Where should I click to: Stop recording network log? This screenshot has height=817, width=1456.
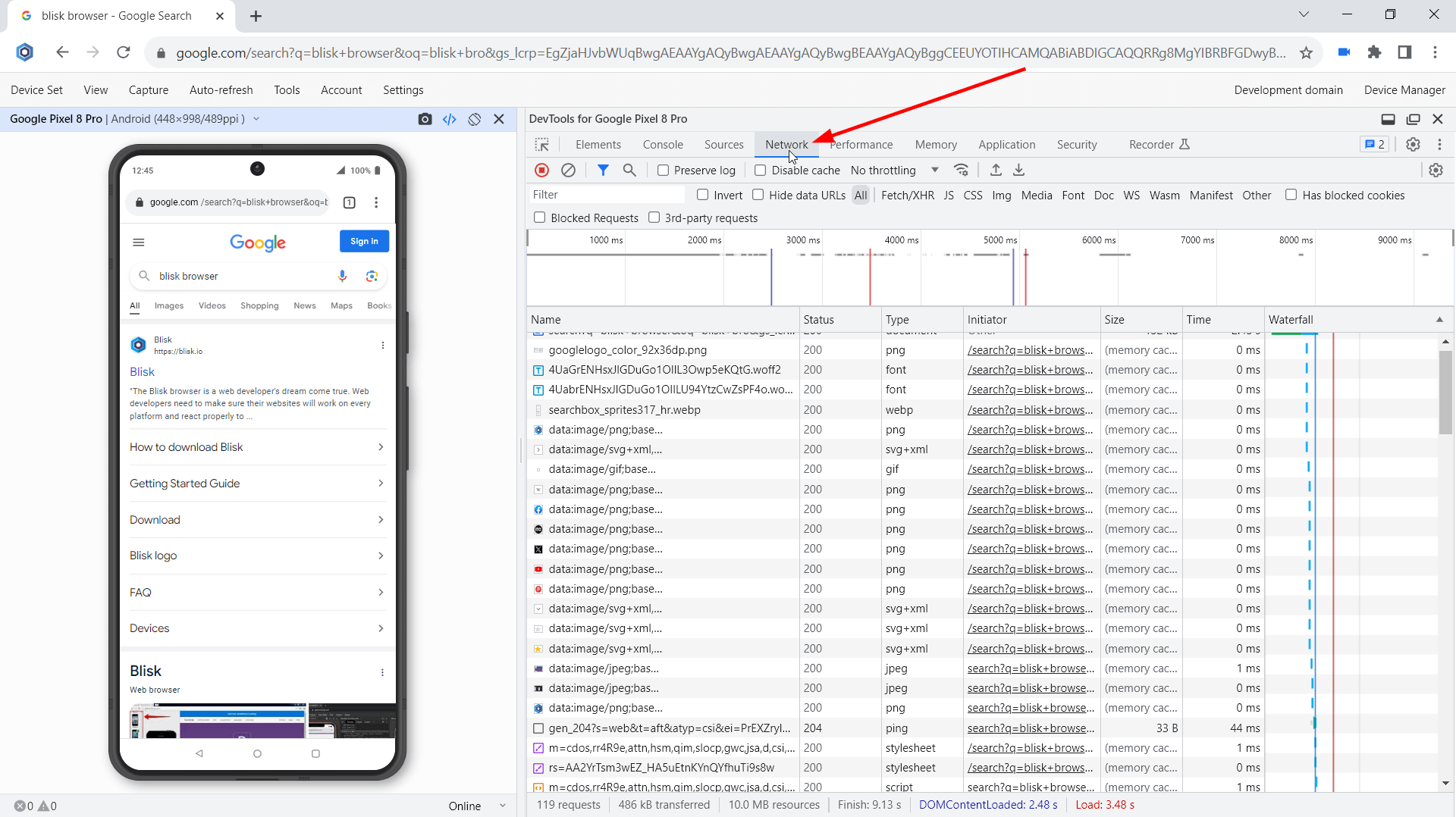542,171
